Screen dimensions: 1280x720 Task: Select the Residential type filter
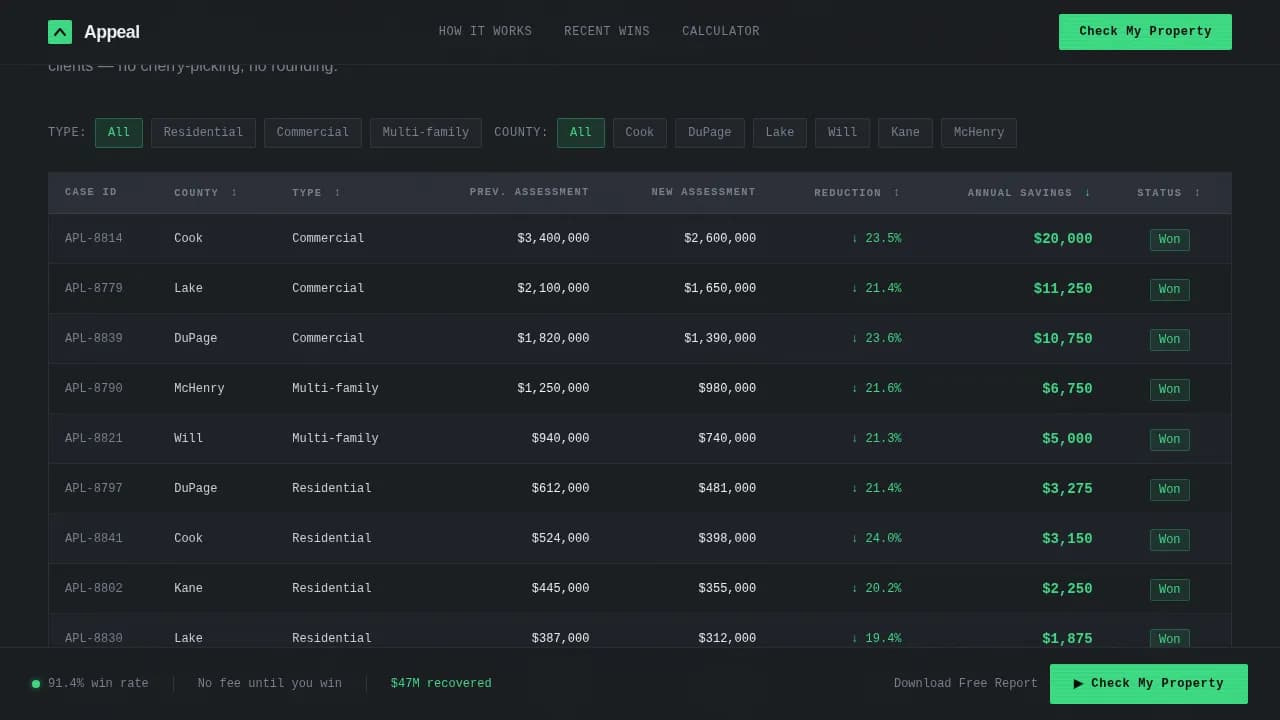click(x=203, y=133)
